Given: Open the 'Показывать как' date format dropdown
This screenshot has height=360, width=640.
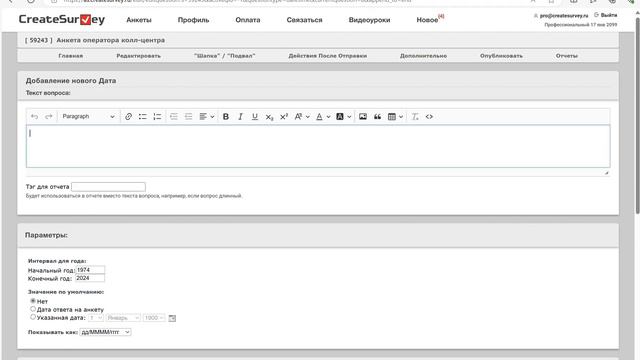Looking at the screenshot, I should (x=105, y=332).
